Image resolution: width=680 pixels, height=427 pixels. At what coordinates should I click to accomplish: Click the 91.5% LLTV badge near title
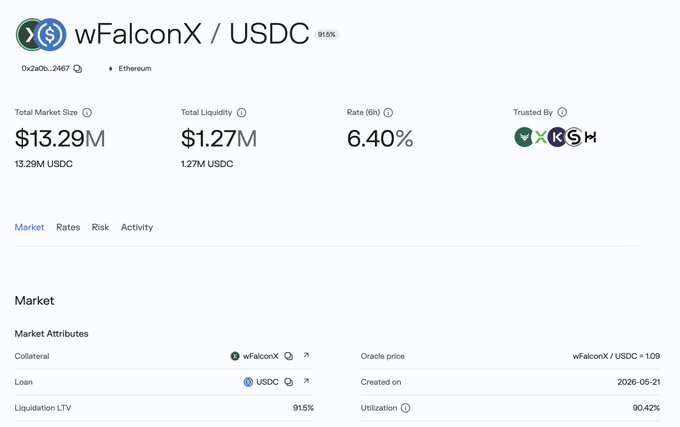[x=327, y=35]
